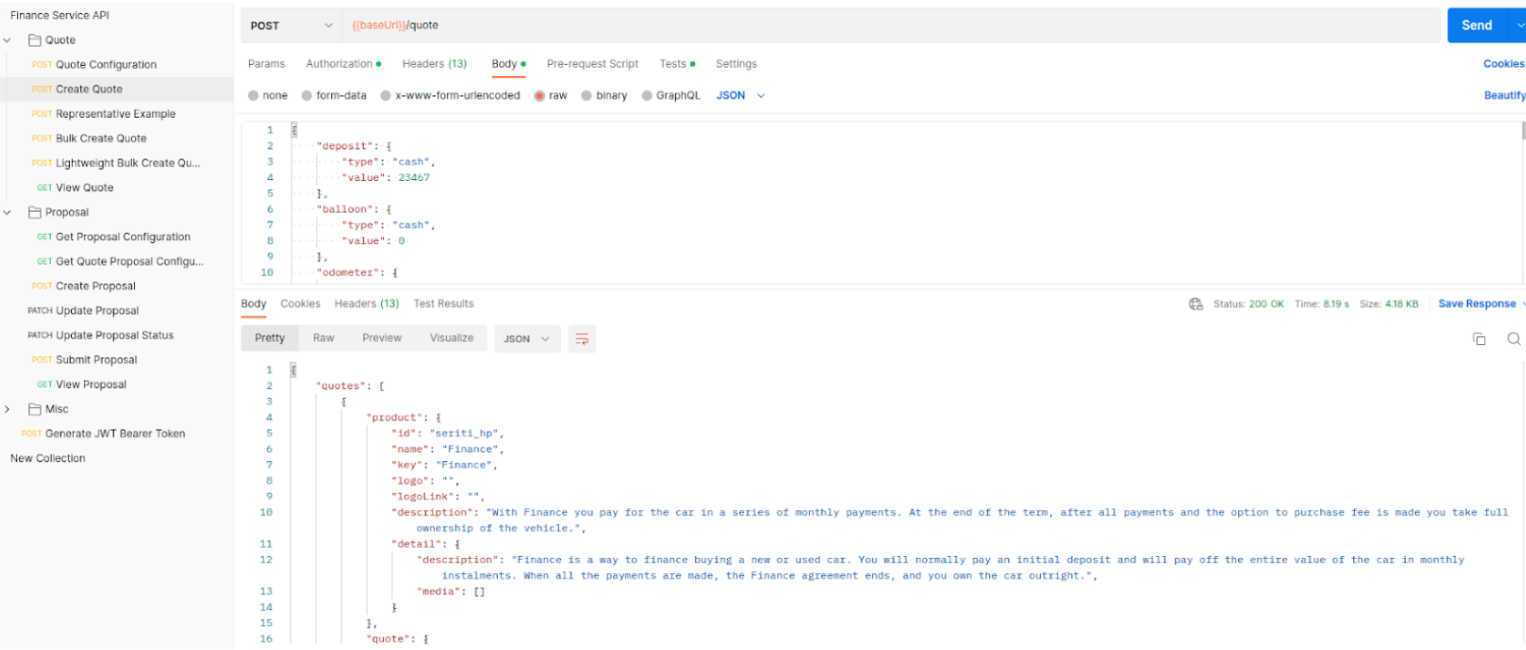The width and height of the screenshot is (1526, 650).
Task: Click the Misc folder icon
Action: click(x=35, y=409)
